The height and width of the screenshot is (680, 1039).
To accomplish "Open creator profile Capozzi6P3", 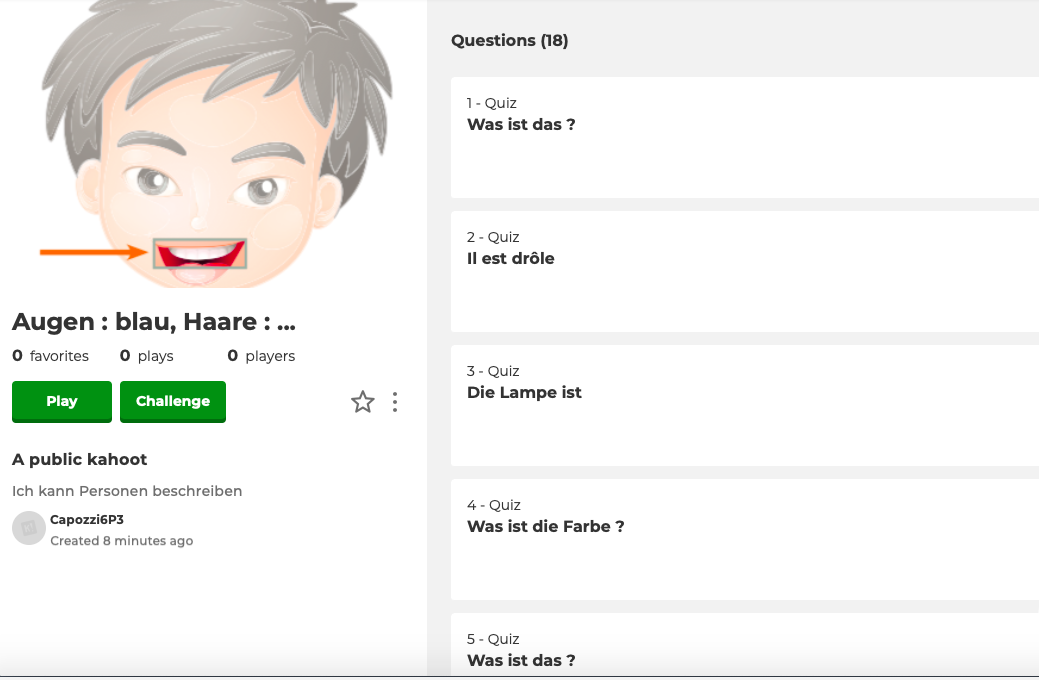I will tap(87, 519).
